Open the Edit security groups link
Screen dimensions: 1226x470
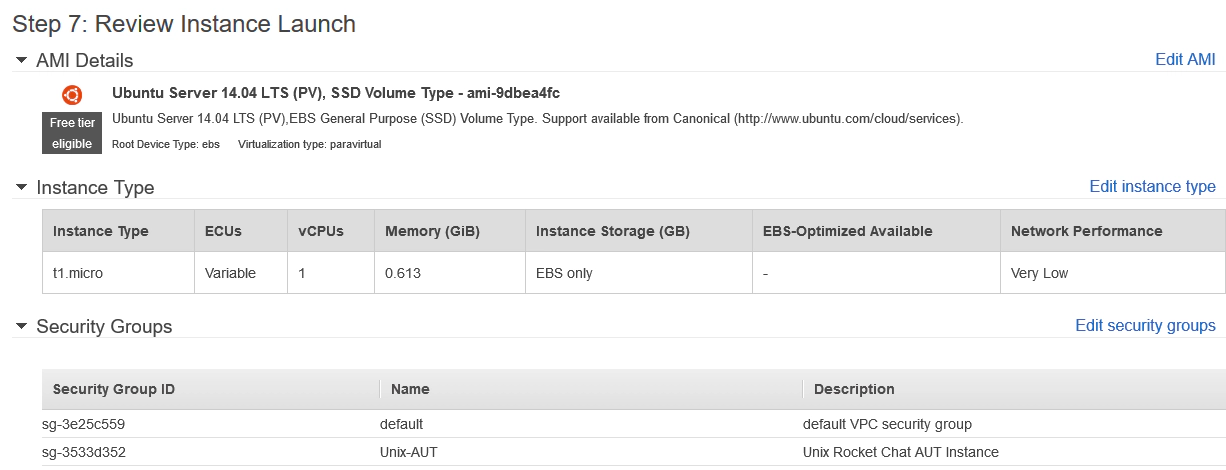point(1145,325)
